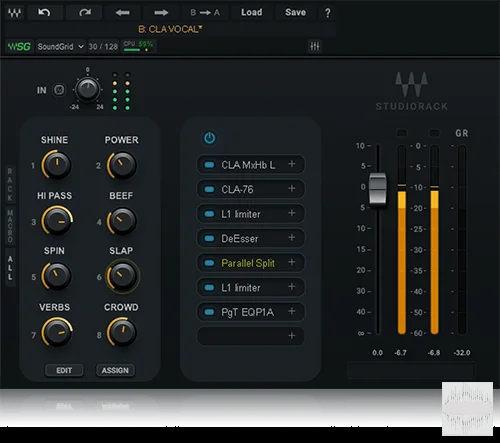The image size is (500, 443).
Task: Click the SHINE macro knob
Action: pos(57,165)
